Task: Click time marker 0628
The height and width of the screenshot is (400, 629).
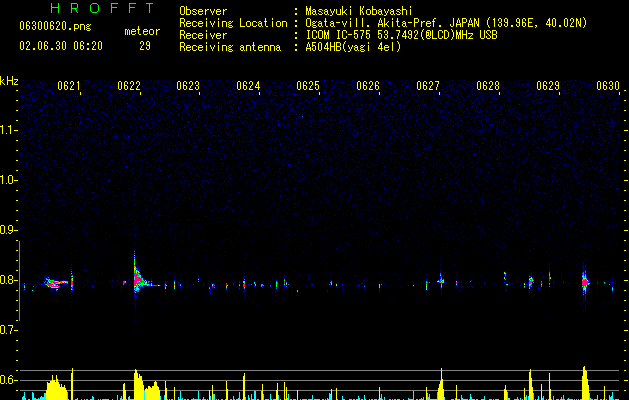Action: [x=488, y=86]
